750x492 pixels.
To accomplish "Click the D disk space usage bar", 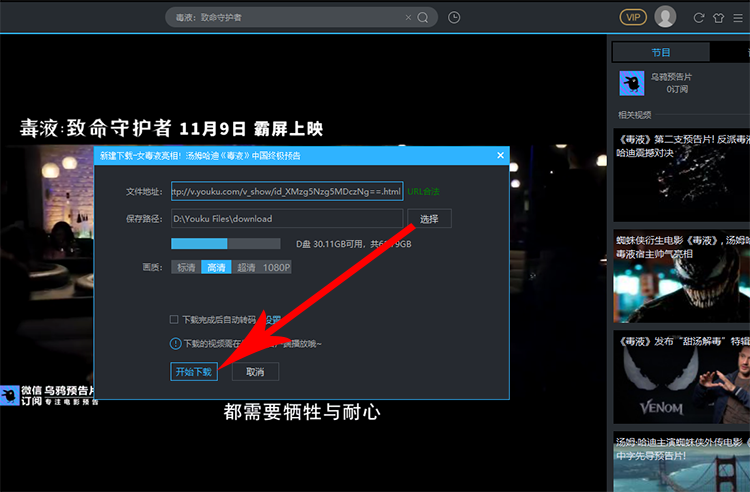I will coord(226,244).
